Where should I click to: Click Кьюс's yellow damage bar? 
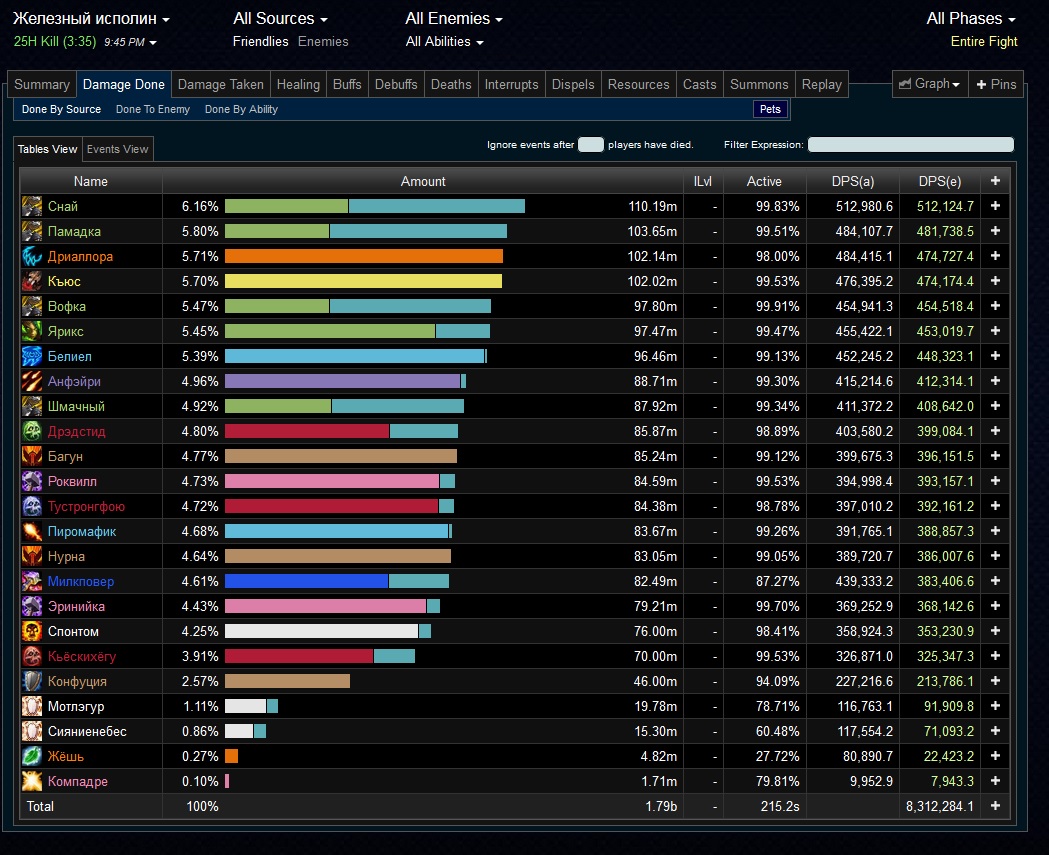(x=363, y=281)
